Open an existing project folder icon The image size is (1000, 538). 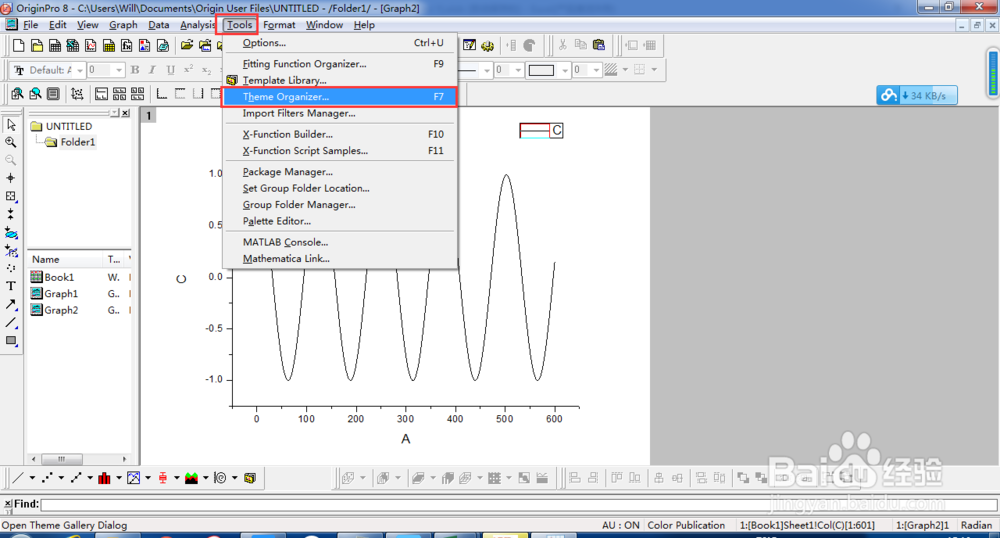187,45
